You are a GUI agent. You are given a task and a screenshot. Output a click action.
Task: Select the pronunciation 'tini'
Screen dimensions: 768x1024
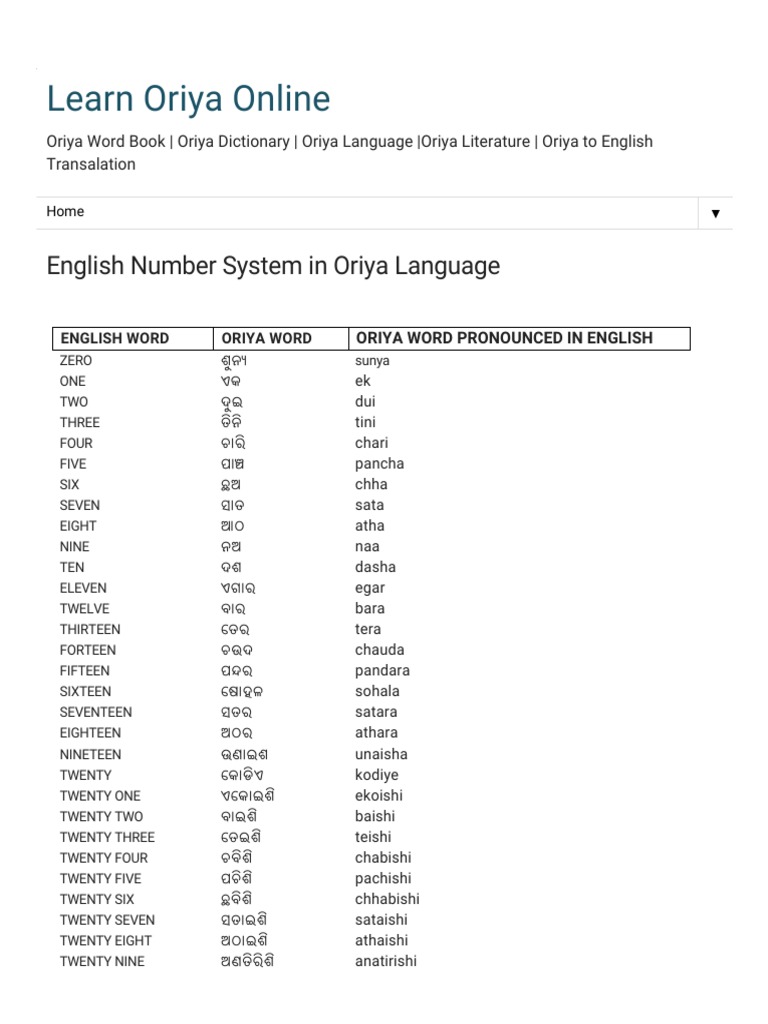365,423
